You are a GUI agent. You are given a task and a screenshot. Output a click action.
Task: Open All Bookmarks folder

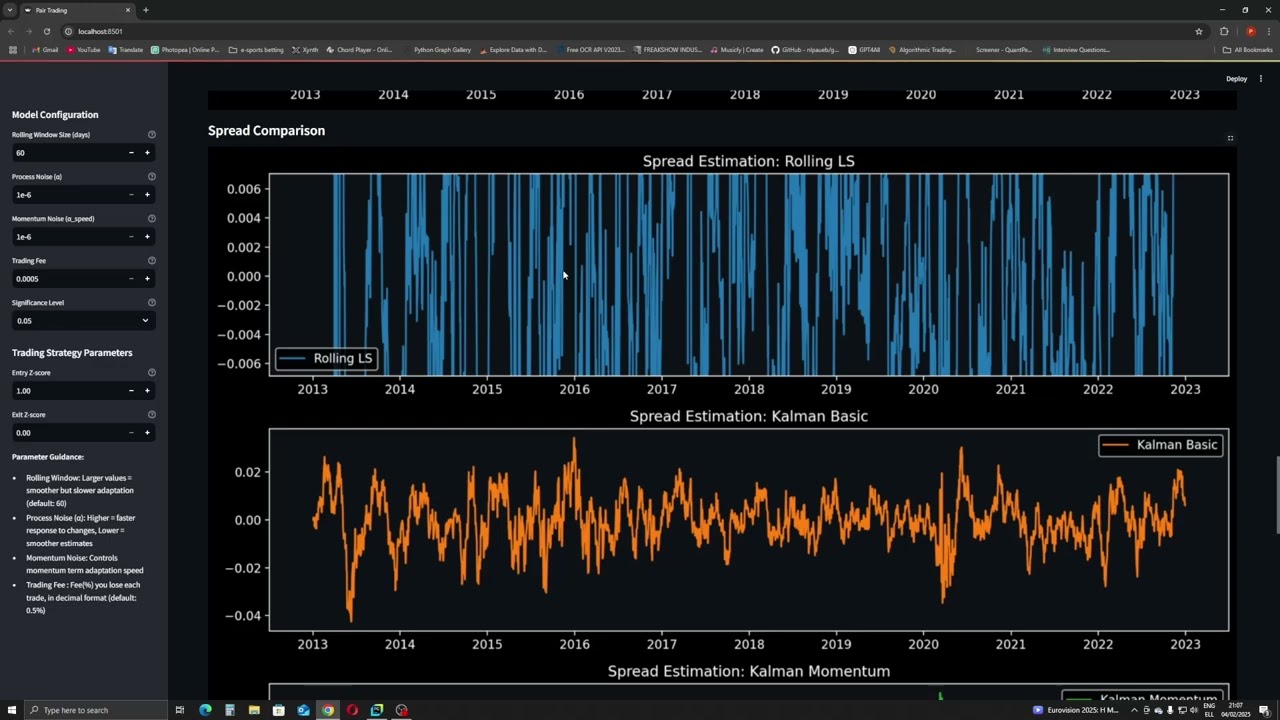coord(1248,50)
